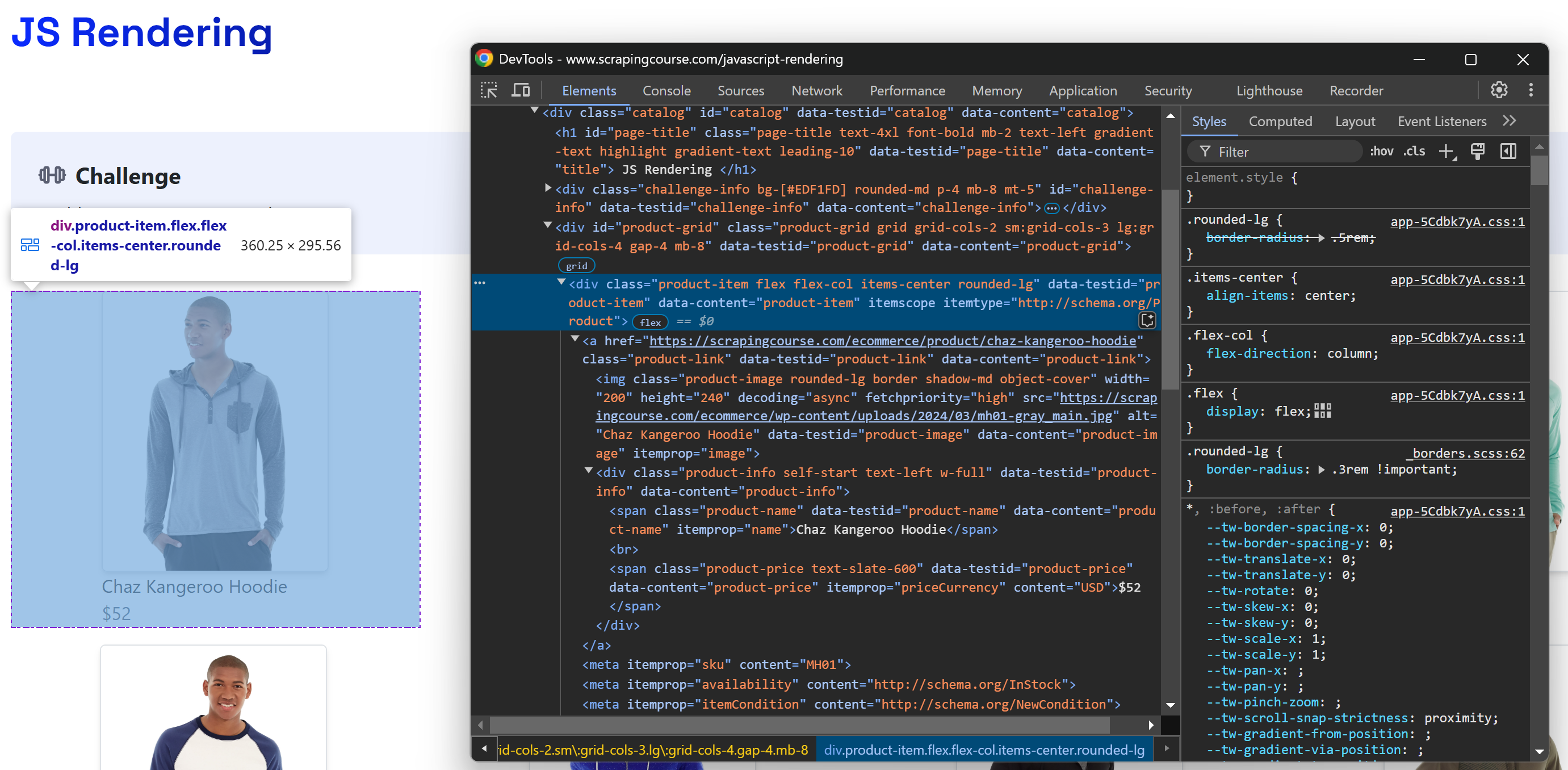1568x770 pixels.
Task: Open app-5Cdbk7yA.css from rounded-lg rule
Action: (1457, 221)
